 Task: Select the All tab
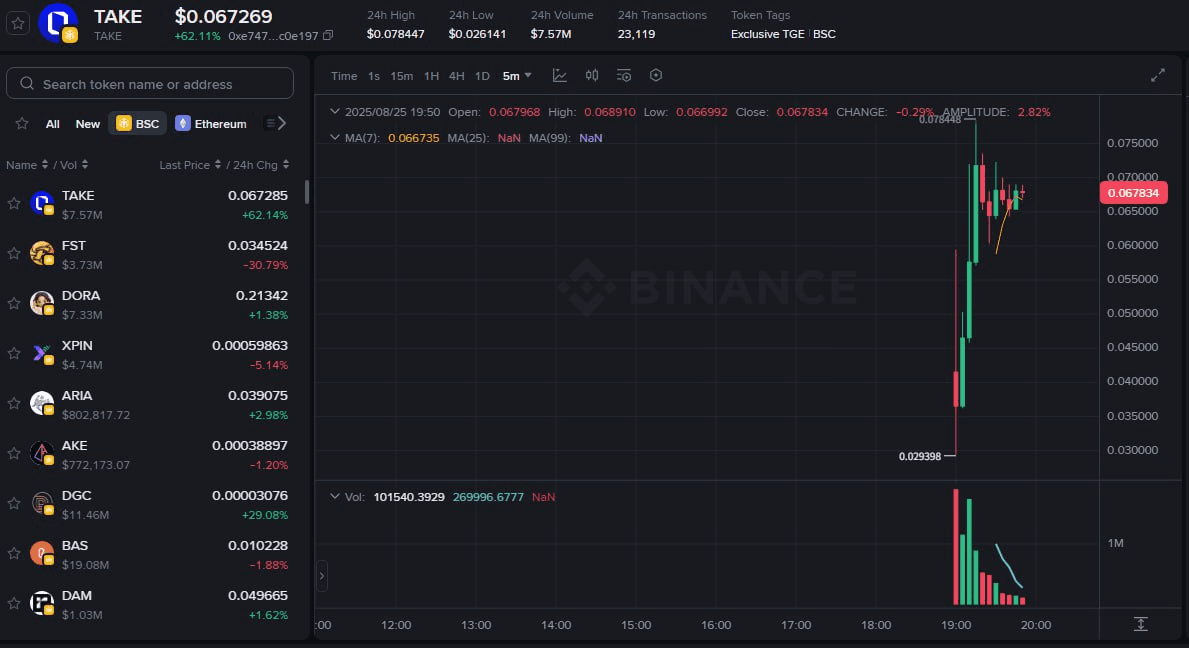(52, 124)
